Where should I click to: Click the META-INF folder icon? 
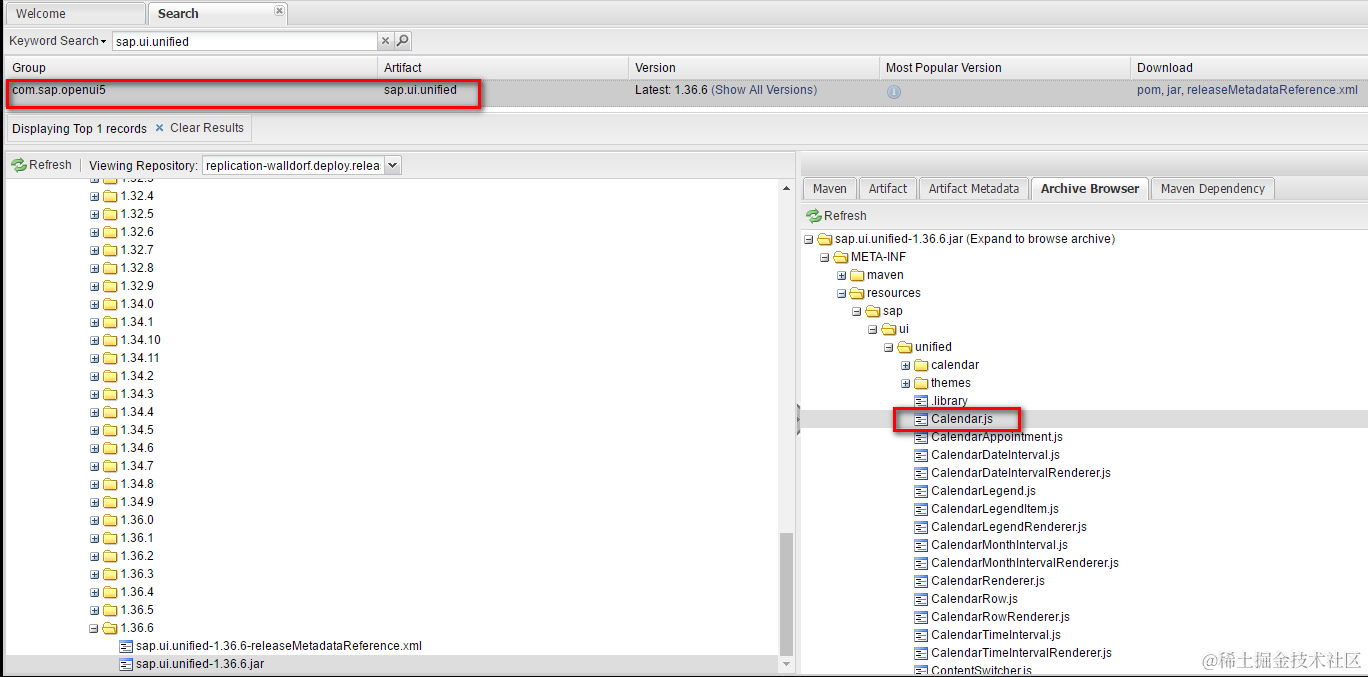[x=841, y=257]
